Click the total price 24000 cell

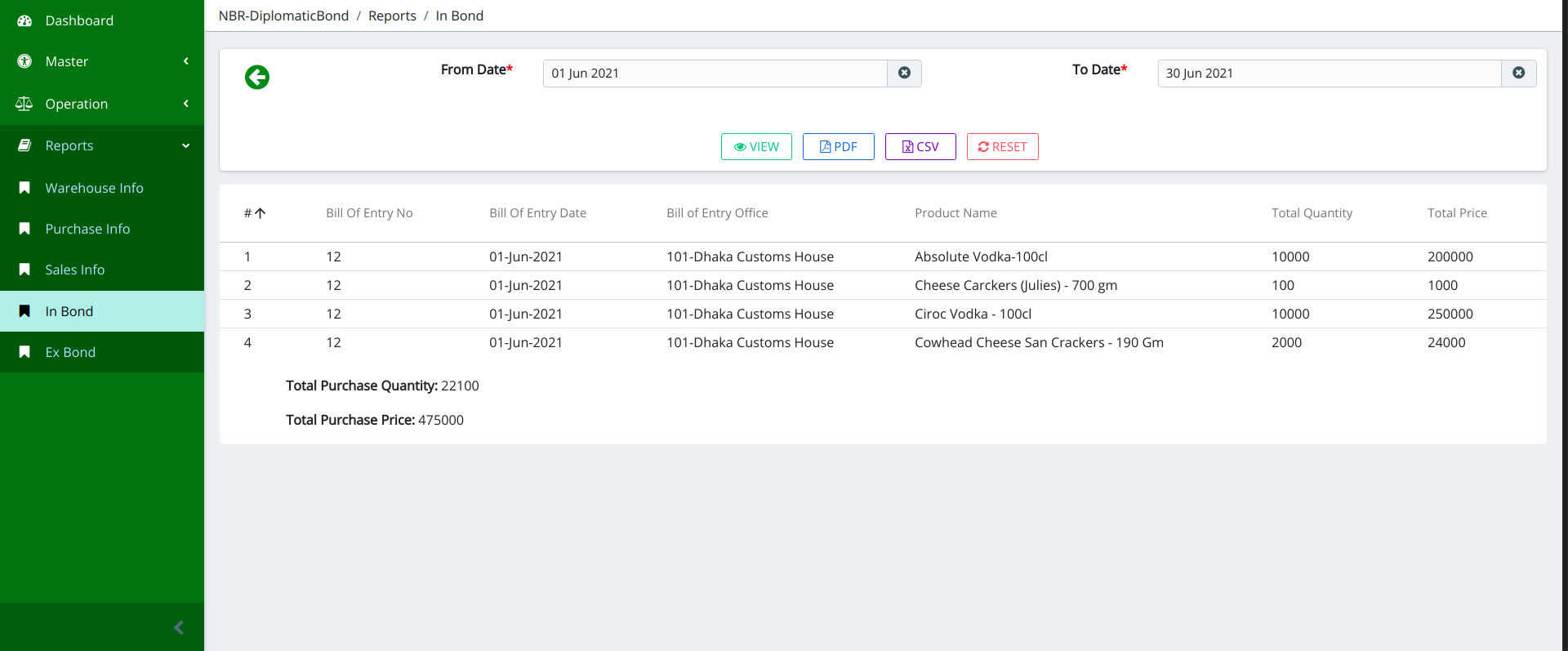1446,342
